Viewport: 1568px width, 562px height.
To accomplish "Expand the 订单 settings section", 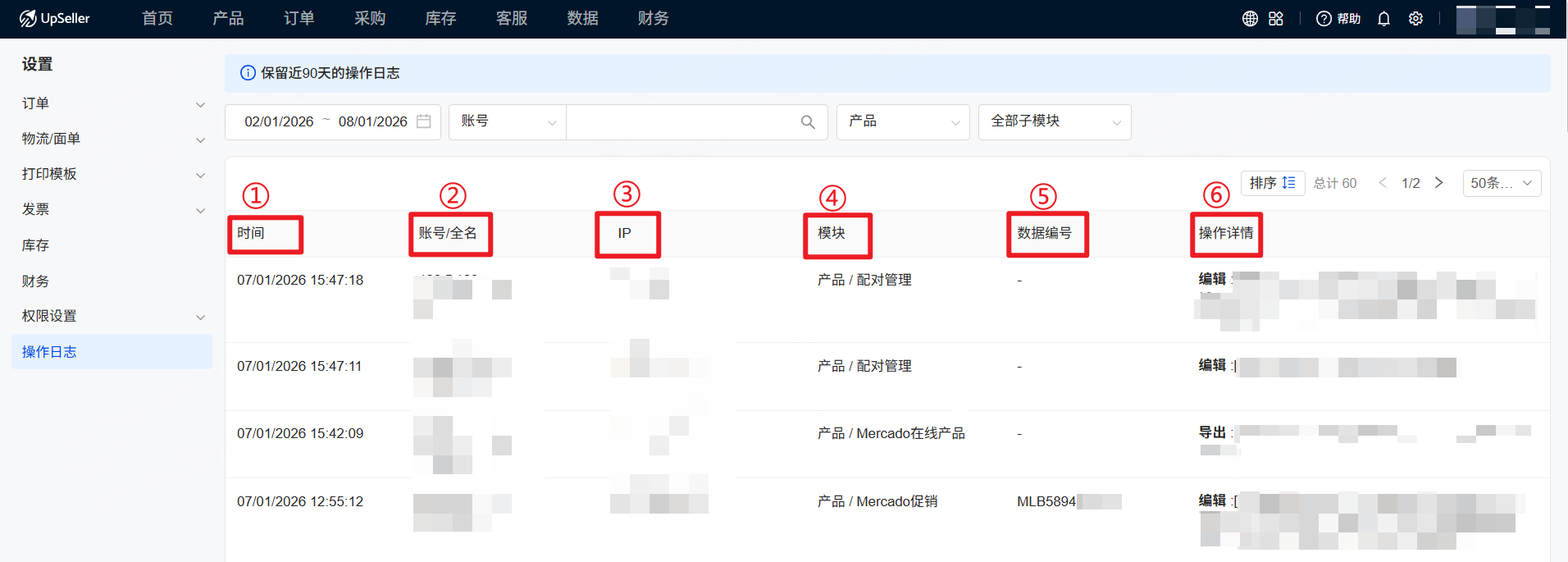I will click(x=200, y=104).
